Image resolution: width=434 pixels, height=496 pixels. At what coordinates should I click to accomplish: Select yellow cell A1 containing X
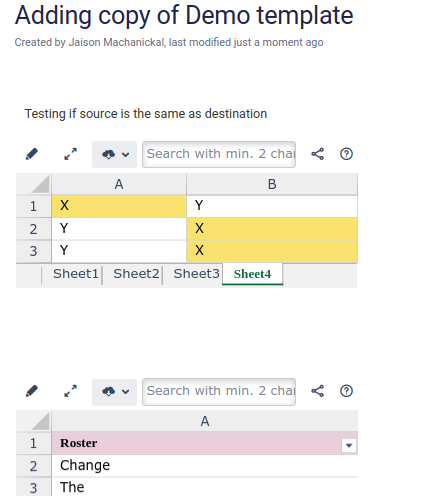119,206
